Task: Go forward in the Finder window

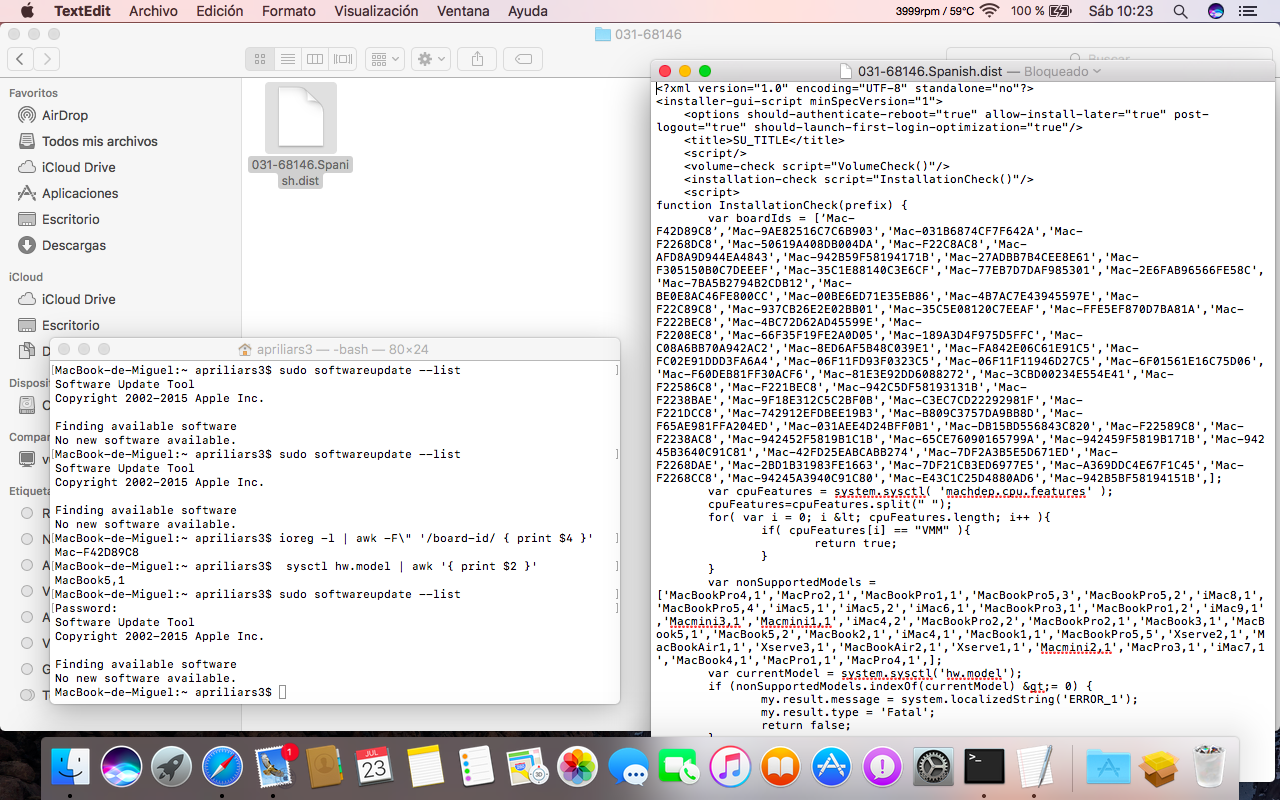Action: [x=47, y=59]
